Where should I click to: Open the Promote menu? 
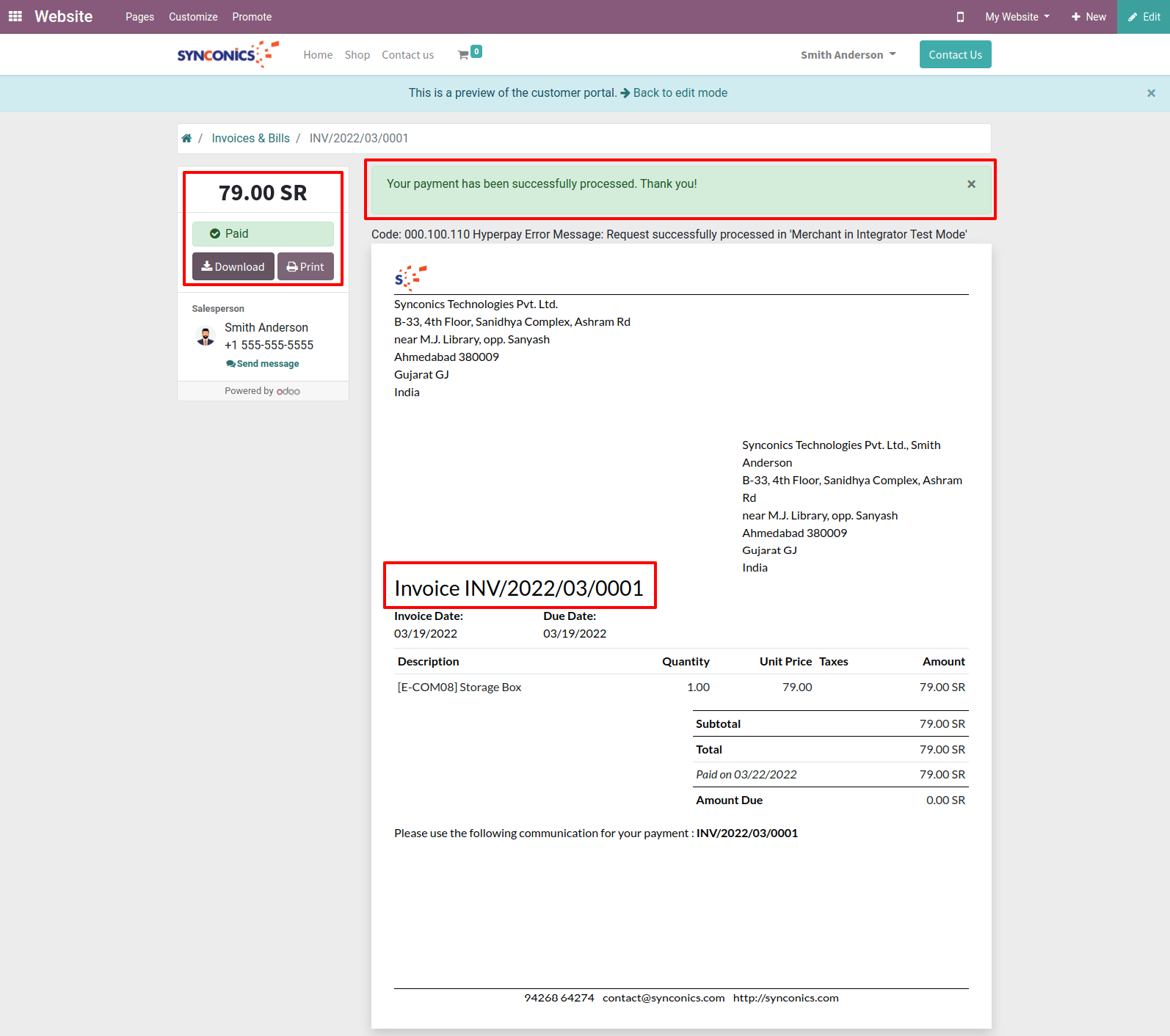tap(252, 17)
